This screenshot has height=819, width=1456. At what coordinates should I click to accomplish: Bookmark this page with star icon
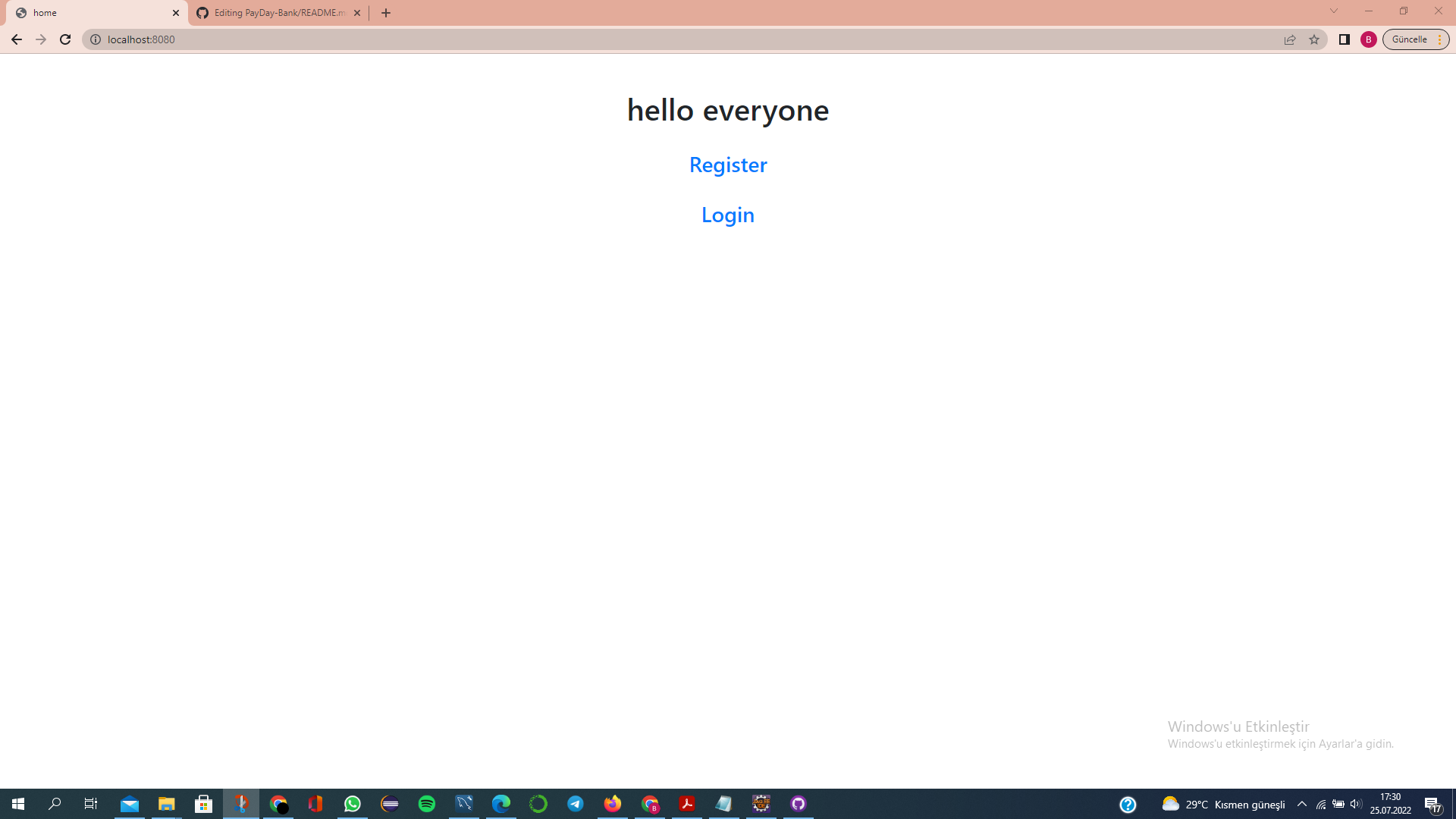pyautogui.click(x=1314, y=39)
